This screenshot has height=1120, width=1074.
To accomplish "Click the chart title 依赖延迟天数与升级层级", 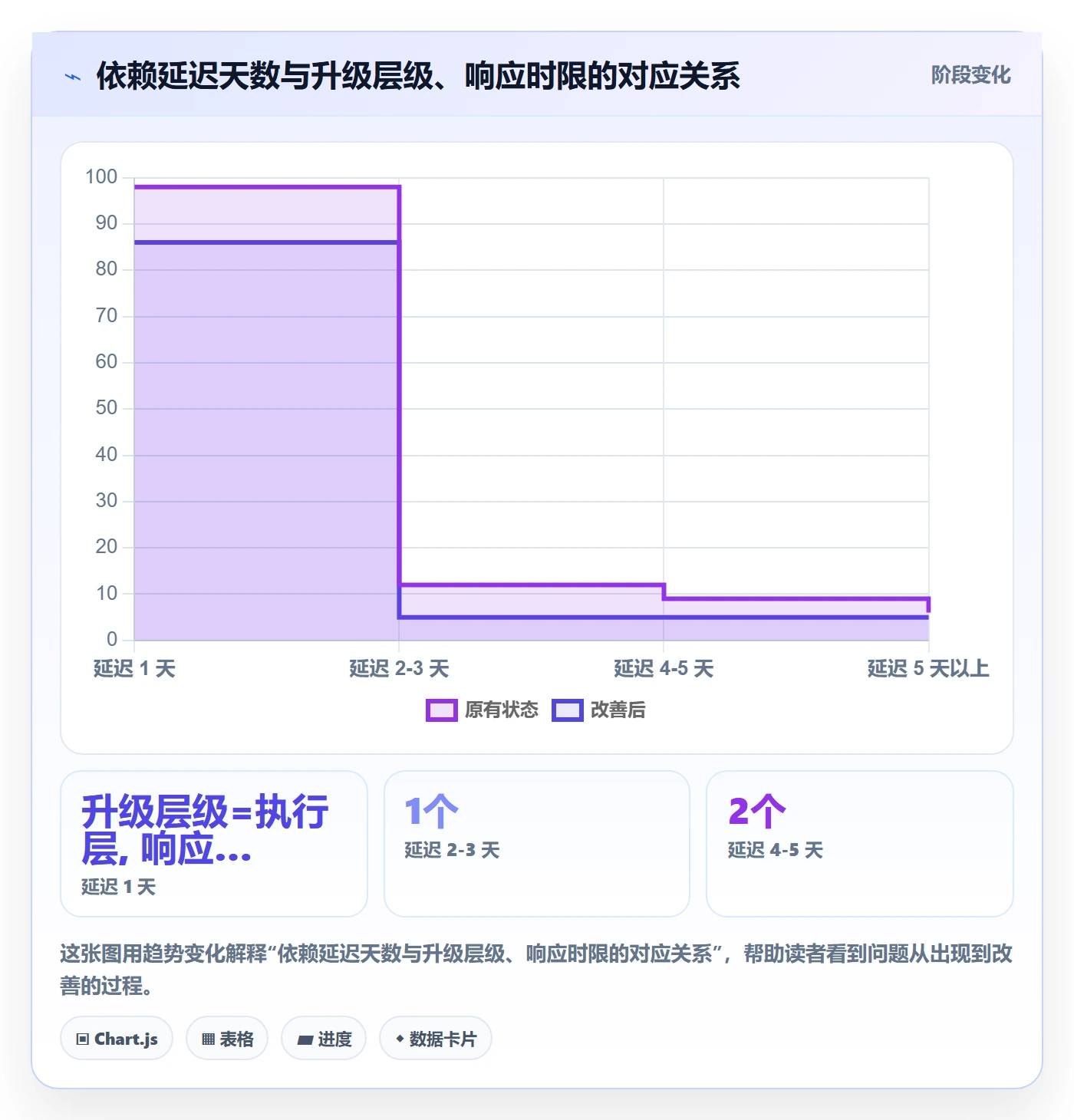I will tap(418, 76).
